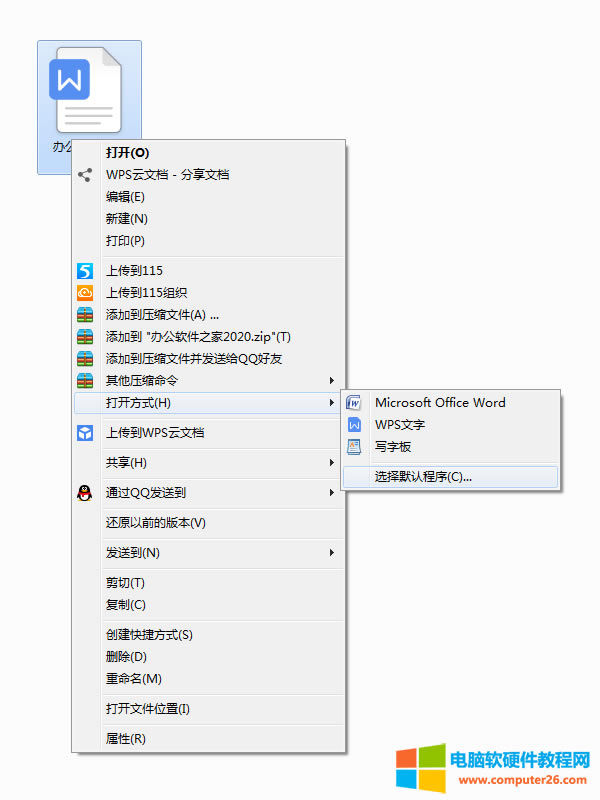Screen dimensions: 600x800
Task: Open with Microsoft Office Word
Action: (x=451, y=403)
